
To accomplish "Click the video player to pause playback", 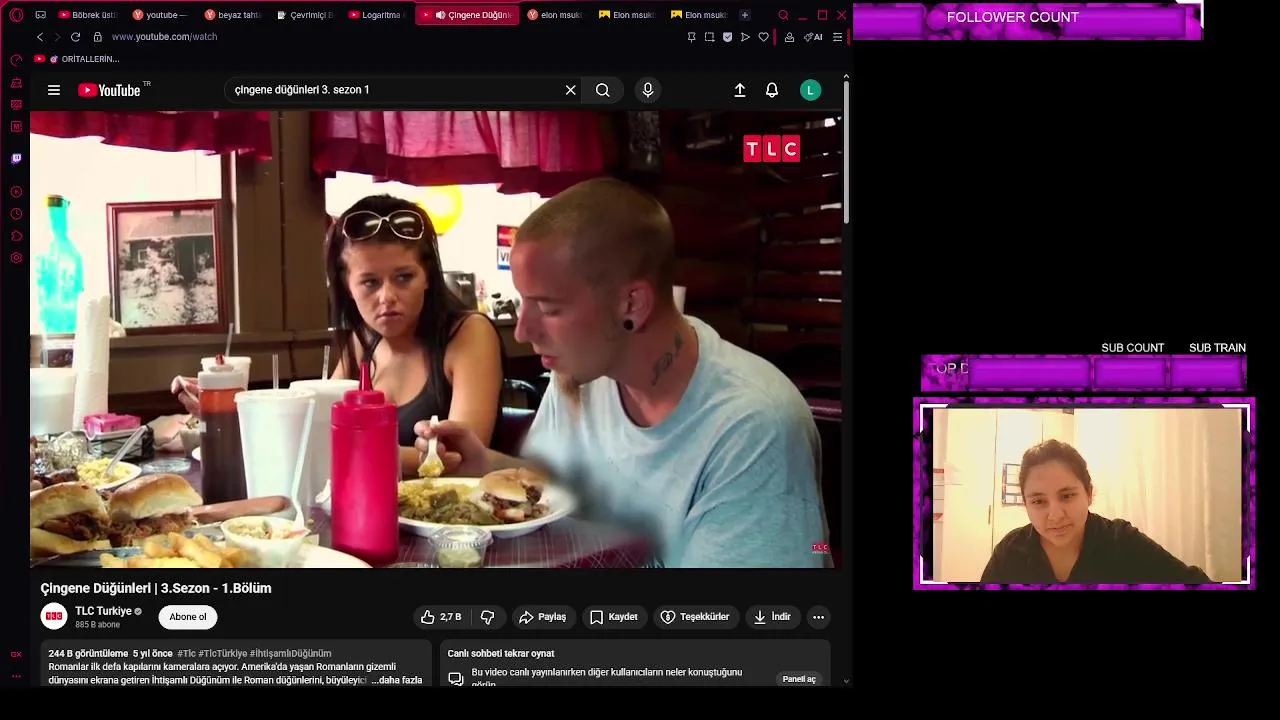I will (x=435, y=340).
